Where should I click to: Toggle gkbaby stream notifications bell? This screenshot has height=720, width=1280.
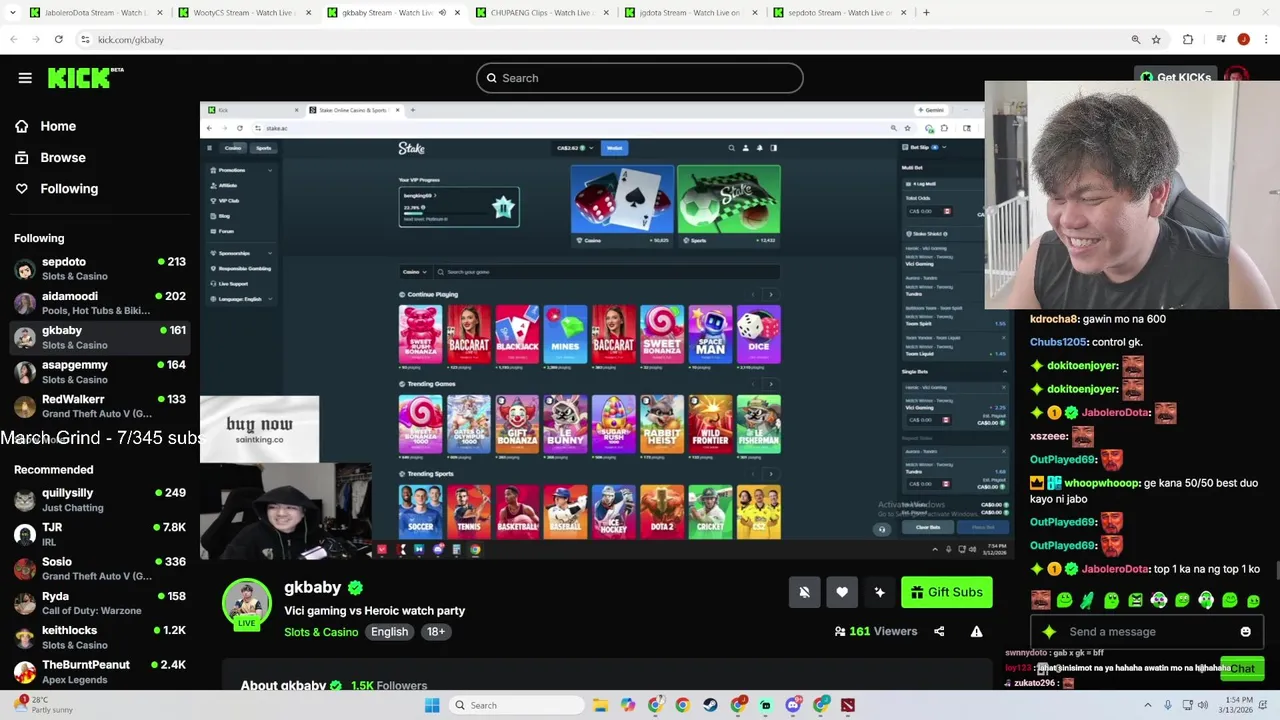[804, 592]
